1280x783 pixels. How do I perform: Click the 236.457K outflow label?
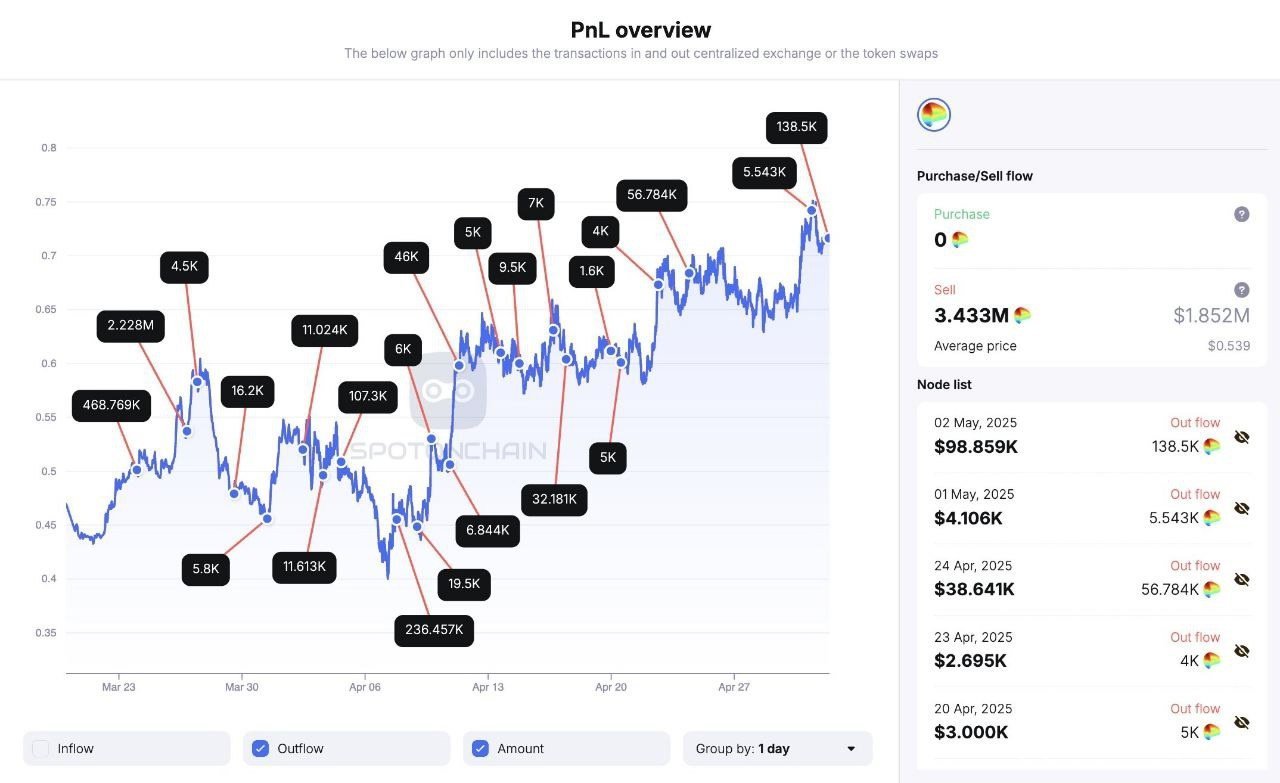434,630
